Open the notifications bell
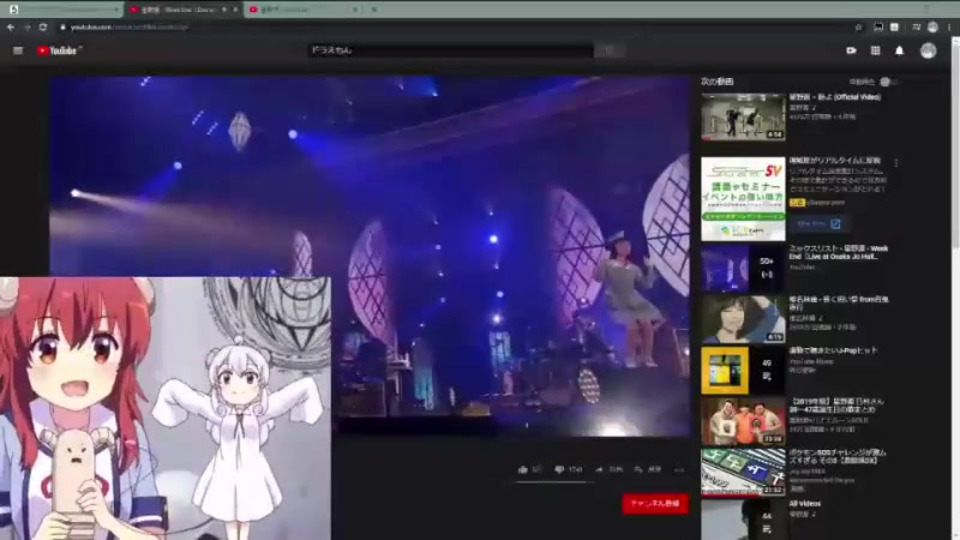Image resolution: width=960 pixels, height=540 pixels. coord(899,51)
